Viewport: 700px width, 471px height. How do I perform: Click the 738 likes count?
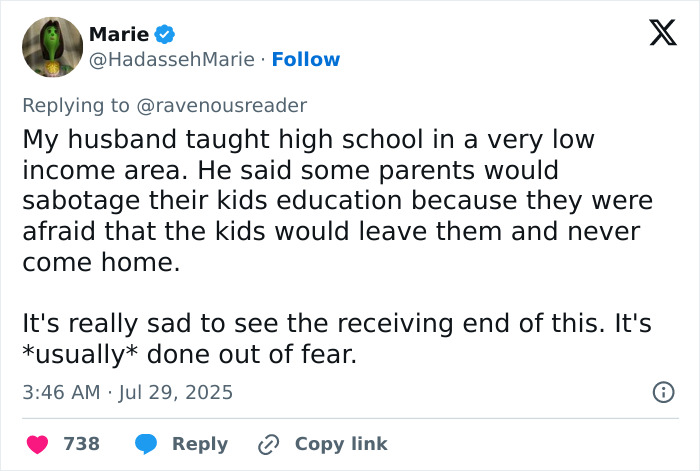(x=82, y=444)
